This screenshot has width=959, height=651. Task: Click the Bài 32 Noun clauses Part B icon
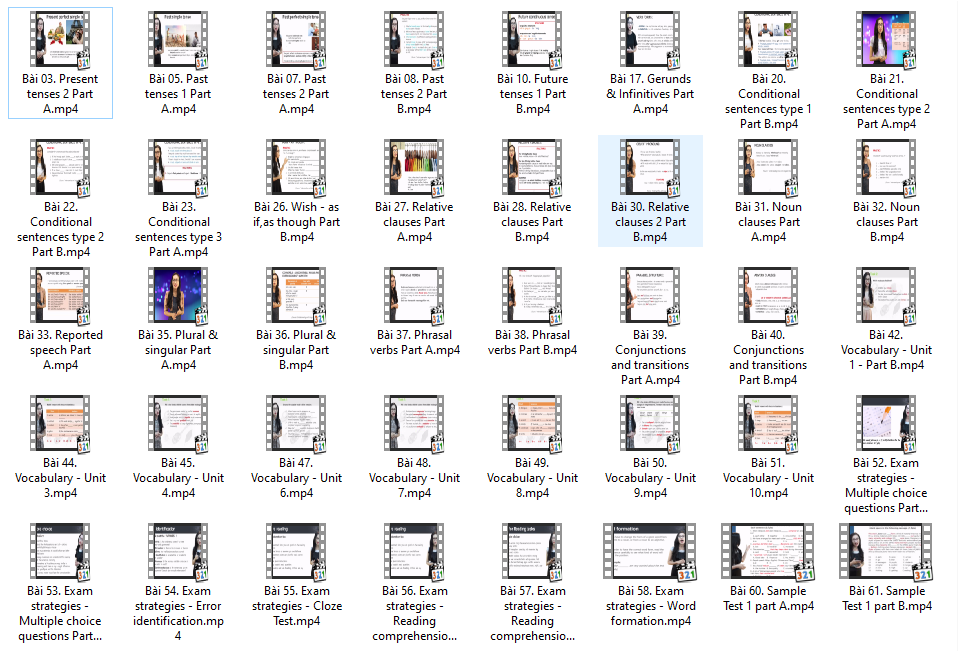tap(886, 168)
